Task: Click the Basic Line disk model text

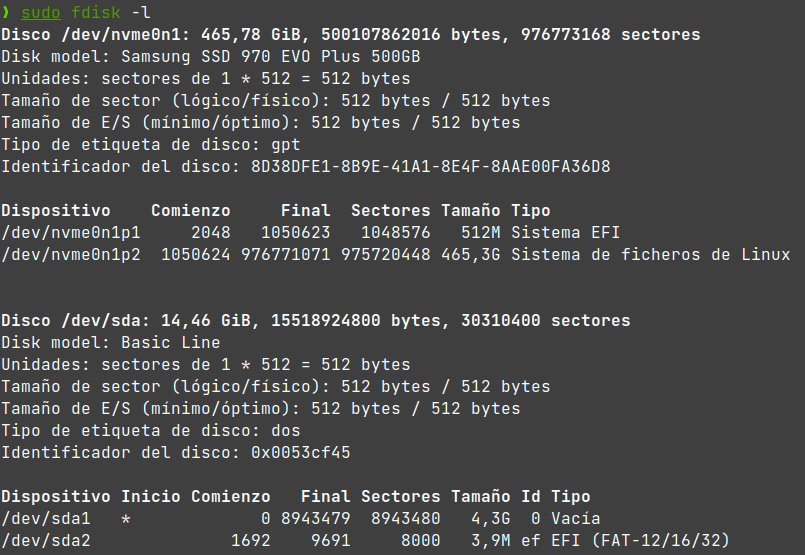Action: click(x=185, y=343)
